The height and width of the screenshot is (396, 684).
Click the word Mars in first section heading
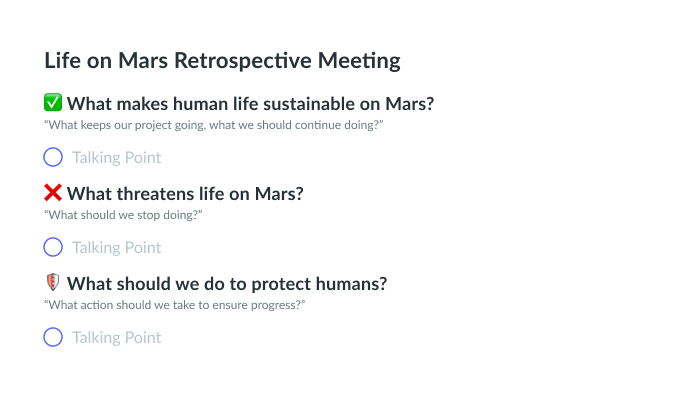(x=410, y=104)
